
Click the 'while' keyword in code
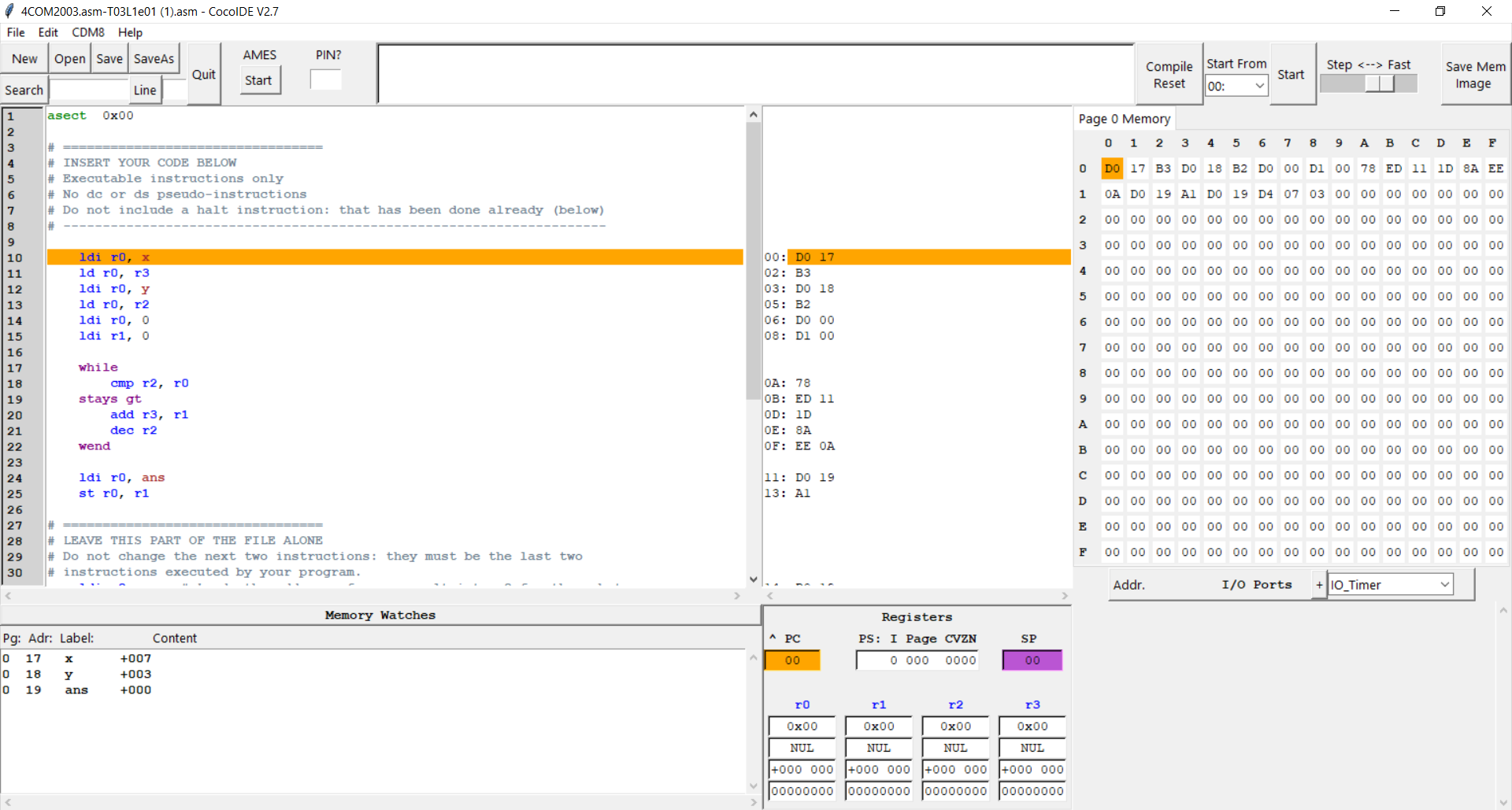98,368
